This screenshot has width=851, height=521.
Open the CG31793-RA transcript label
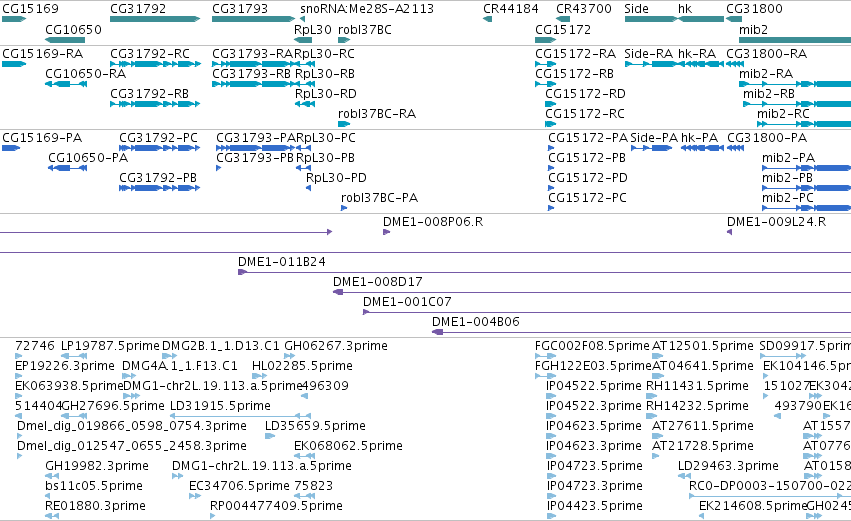[252, 54]
